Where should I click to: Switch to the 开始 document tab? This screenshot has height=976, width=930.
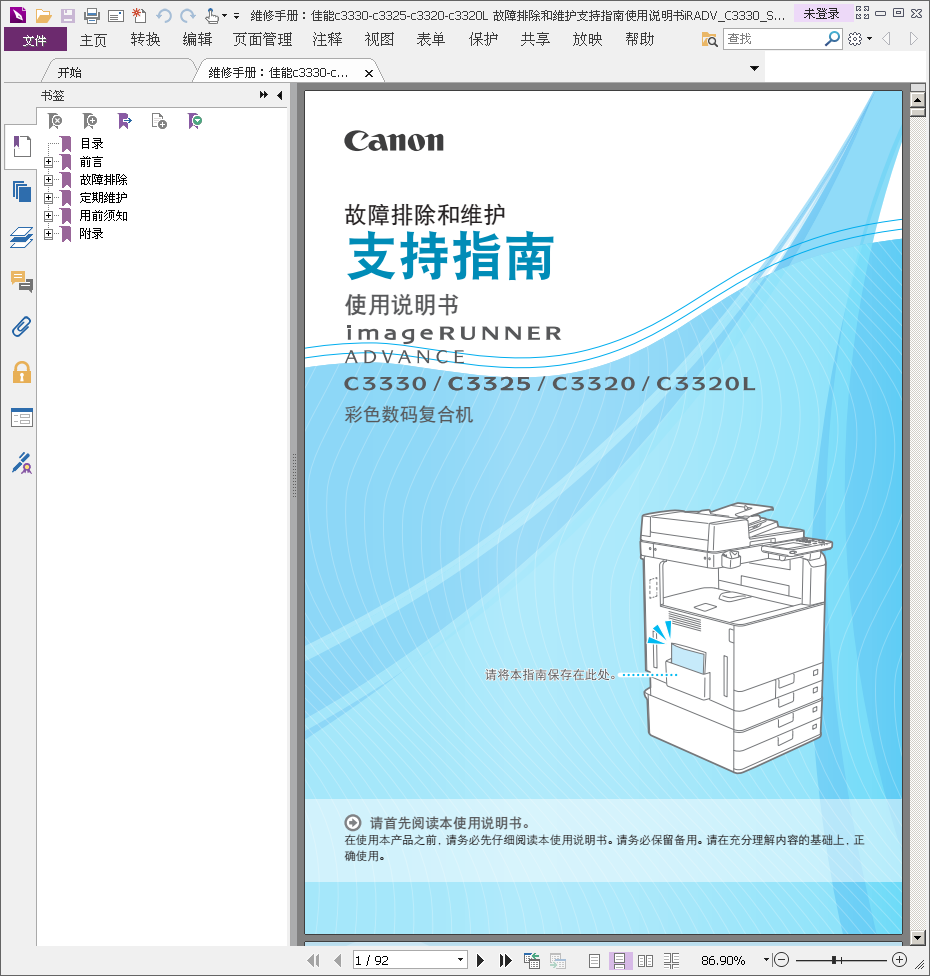(70, 72)
